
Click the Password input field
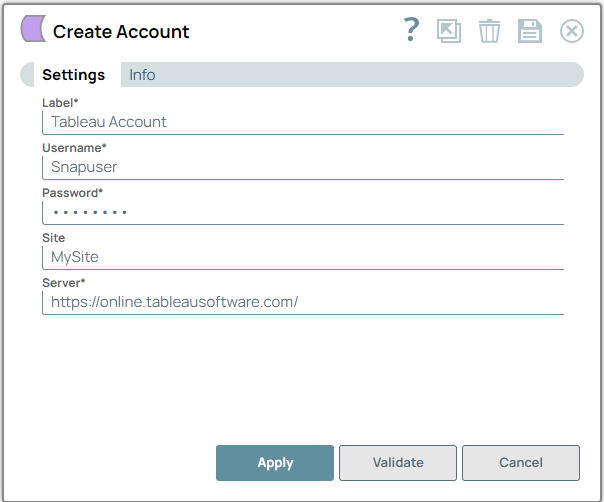coord(303,213)
